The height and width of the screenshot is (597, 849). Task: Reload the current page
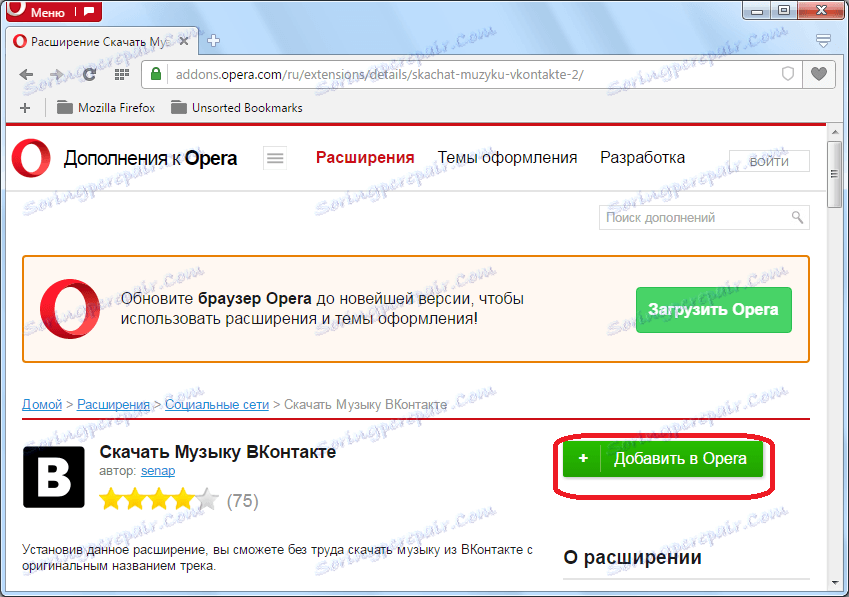(x=88, y=74)
